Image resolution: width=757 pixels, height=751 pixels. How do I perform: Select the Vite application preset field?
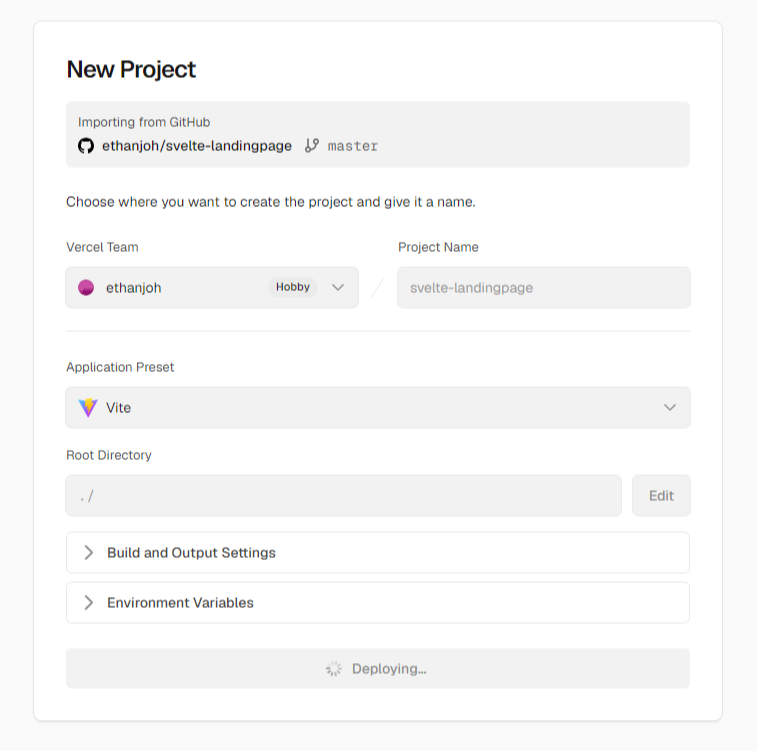point(378,408)
